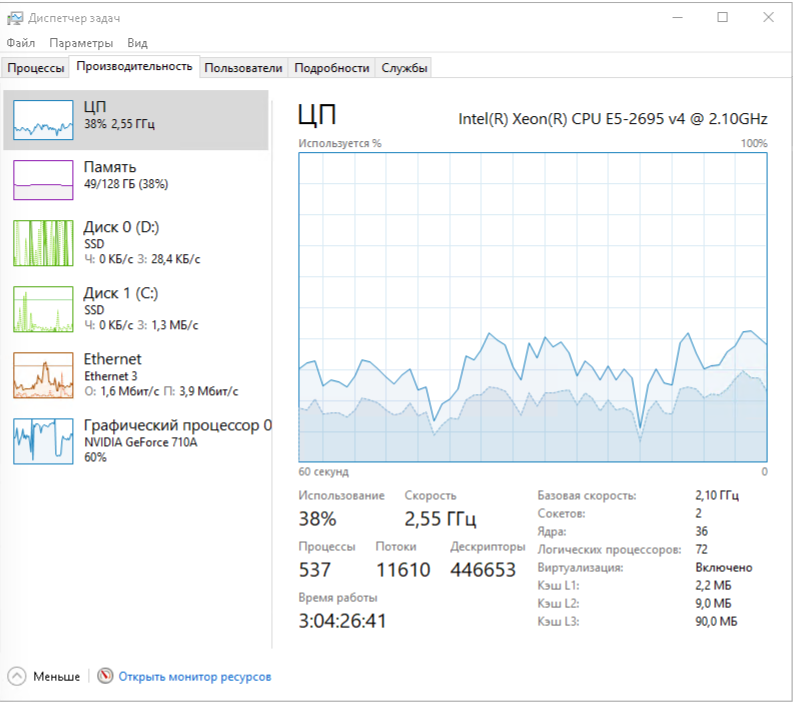The height and width of the screenshot is (702, 793).
Task: Minimize the Диспетчер задач window
Action: [677, 18]
